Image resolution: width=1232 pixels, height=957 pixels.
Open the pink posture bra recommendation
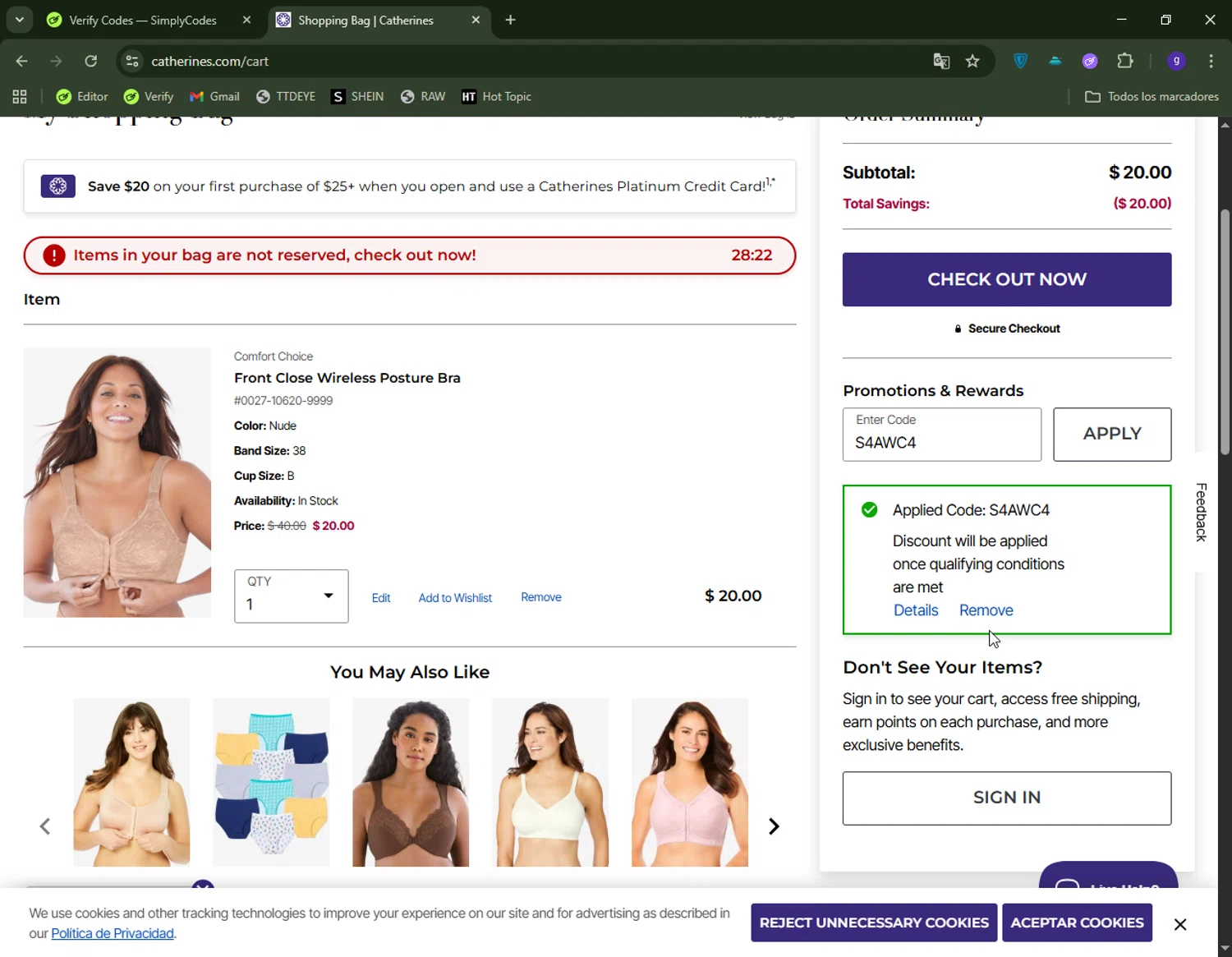click(690, 783)
